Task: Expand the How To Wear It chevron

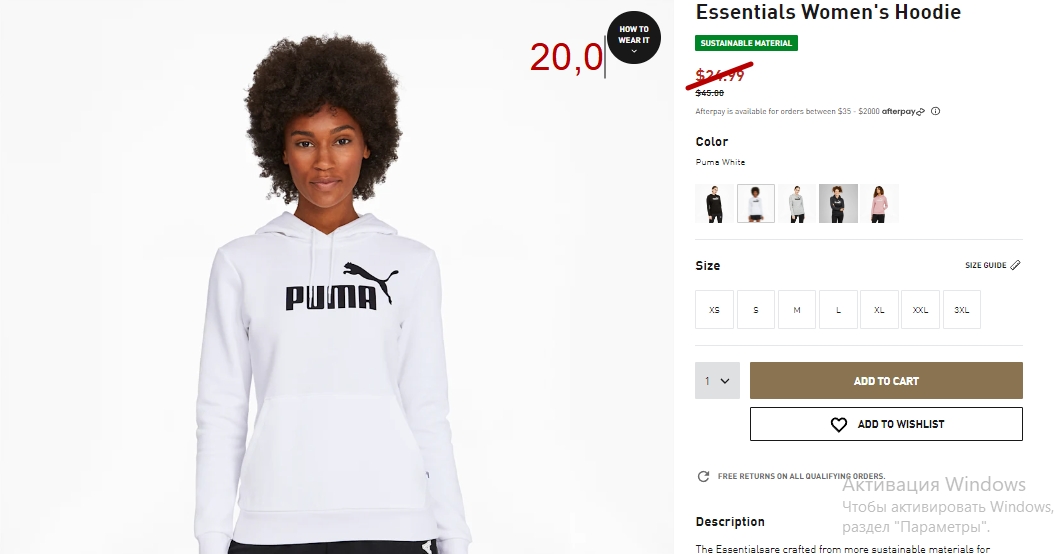Action: point(634,51)
